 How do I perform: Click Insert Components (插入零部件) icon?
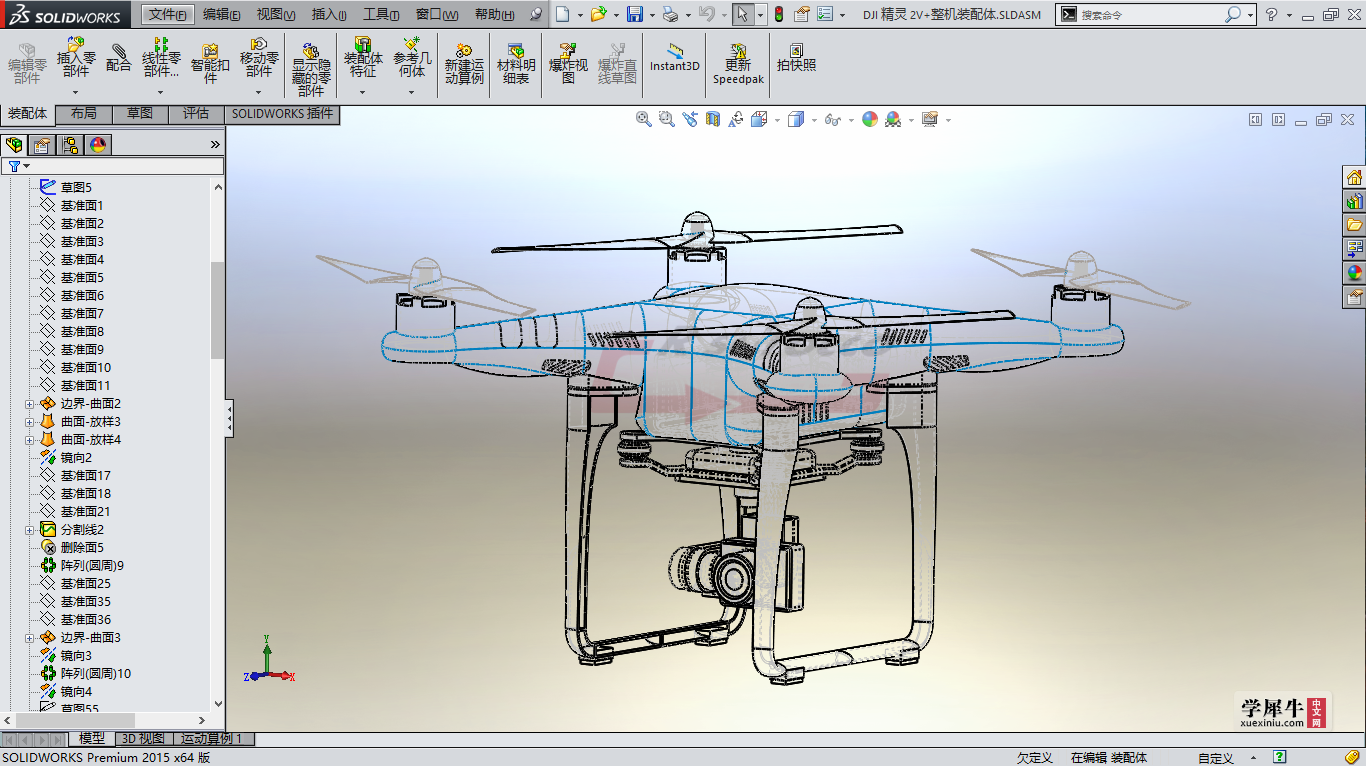[75, 57]
